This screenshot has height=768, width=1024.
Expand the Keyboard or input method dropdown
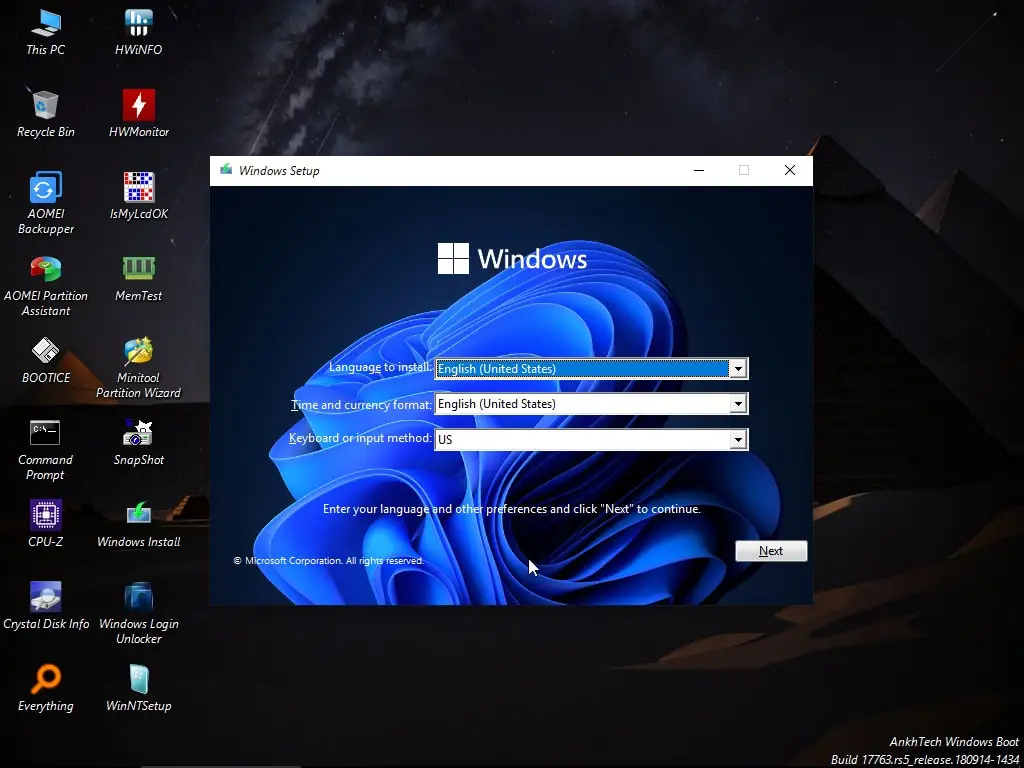[x=738, y=439]
